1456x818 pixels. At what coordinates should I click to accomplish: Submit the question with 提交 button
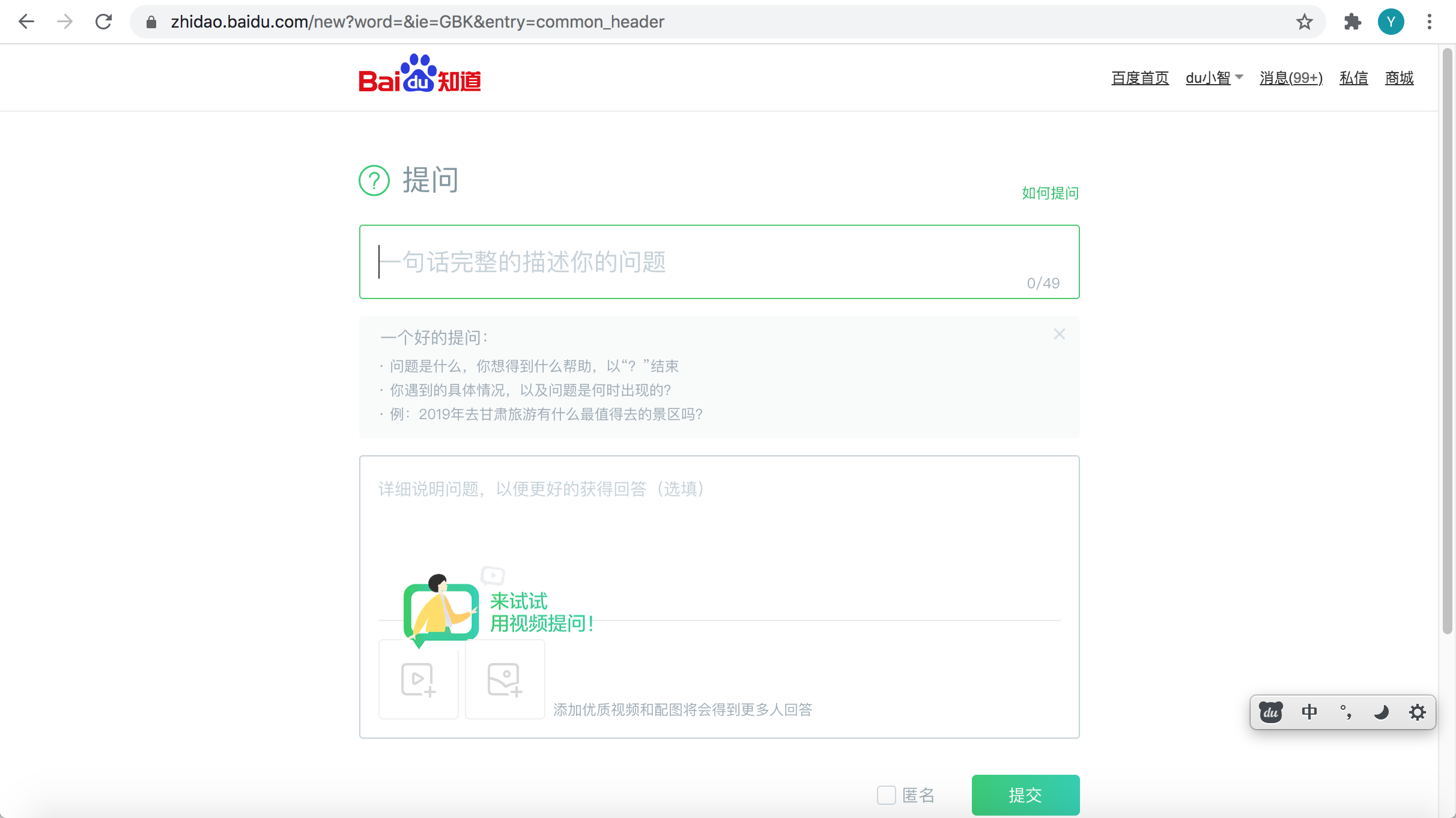coord(1025,795)
